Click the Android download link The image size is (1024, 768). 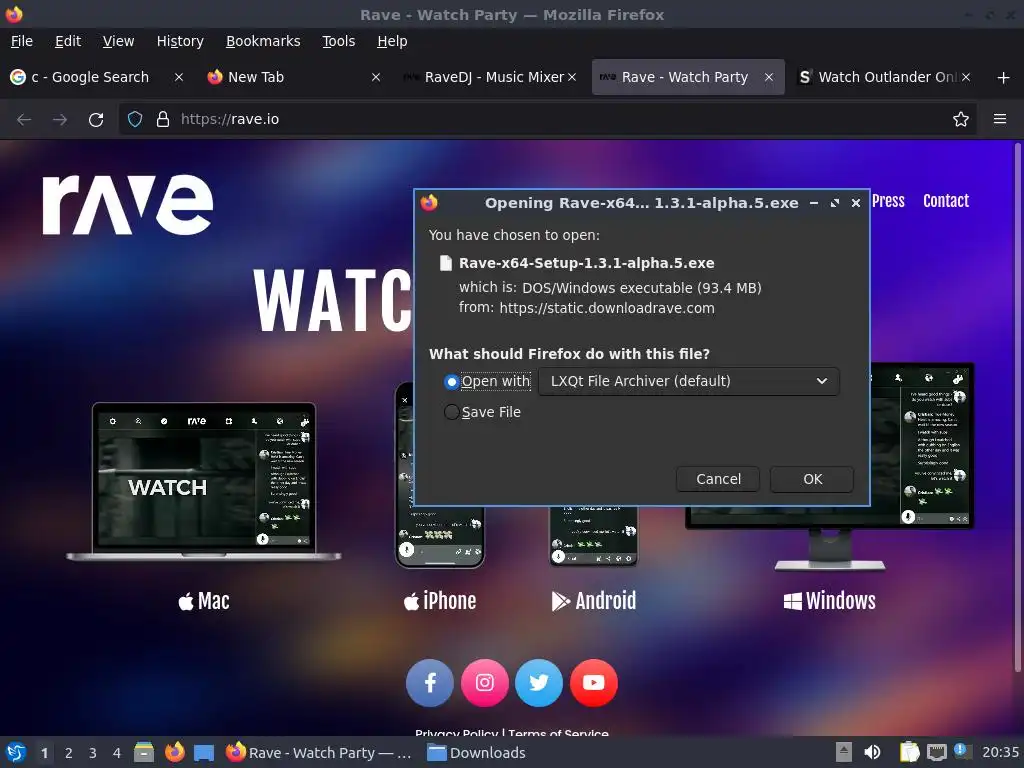point(594,601)
